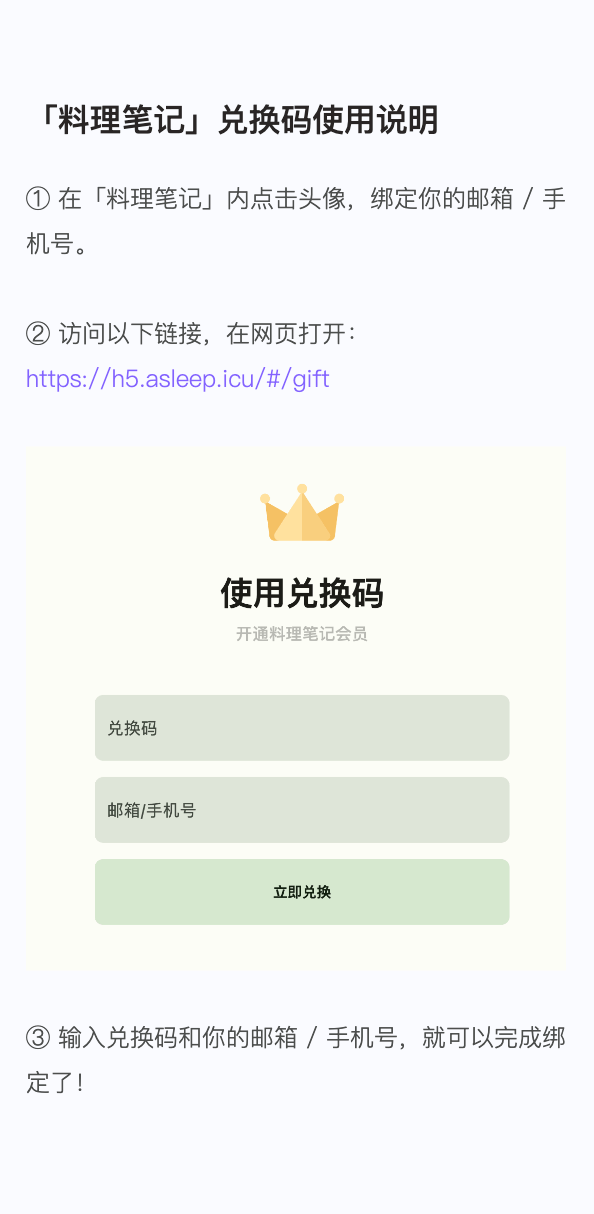Click the 开通料理笔记会员 subtitle

pyautogui.click(x=302, y=634)
